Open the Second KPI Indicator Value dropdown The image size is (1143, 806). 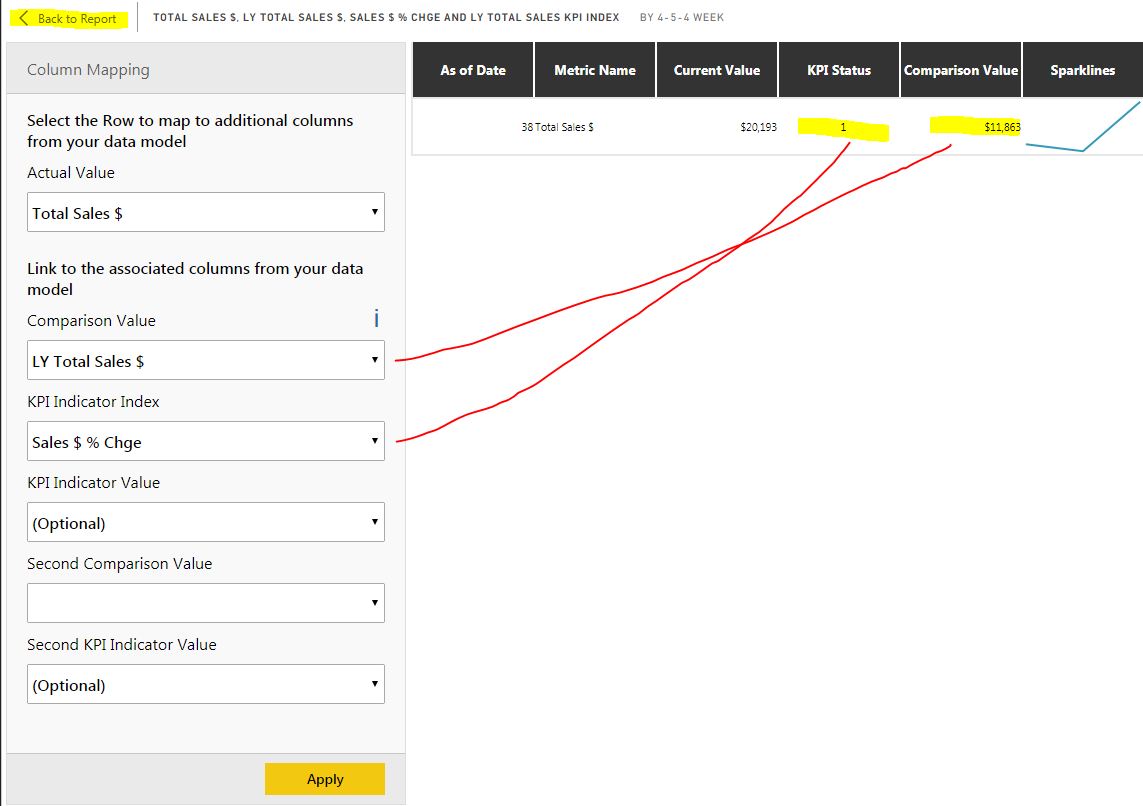pyautogui.click(x=206, y=684)
